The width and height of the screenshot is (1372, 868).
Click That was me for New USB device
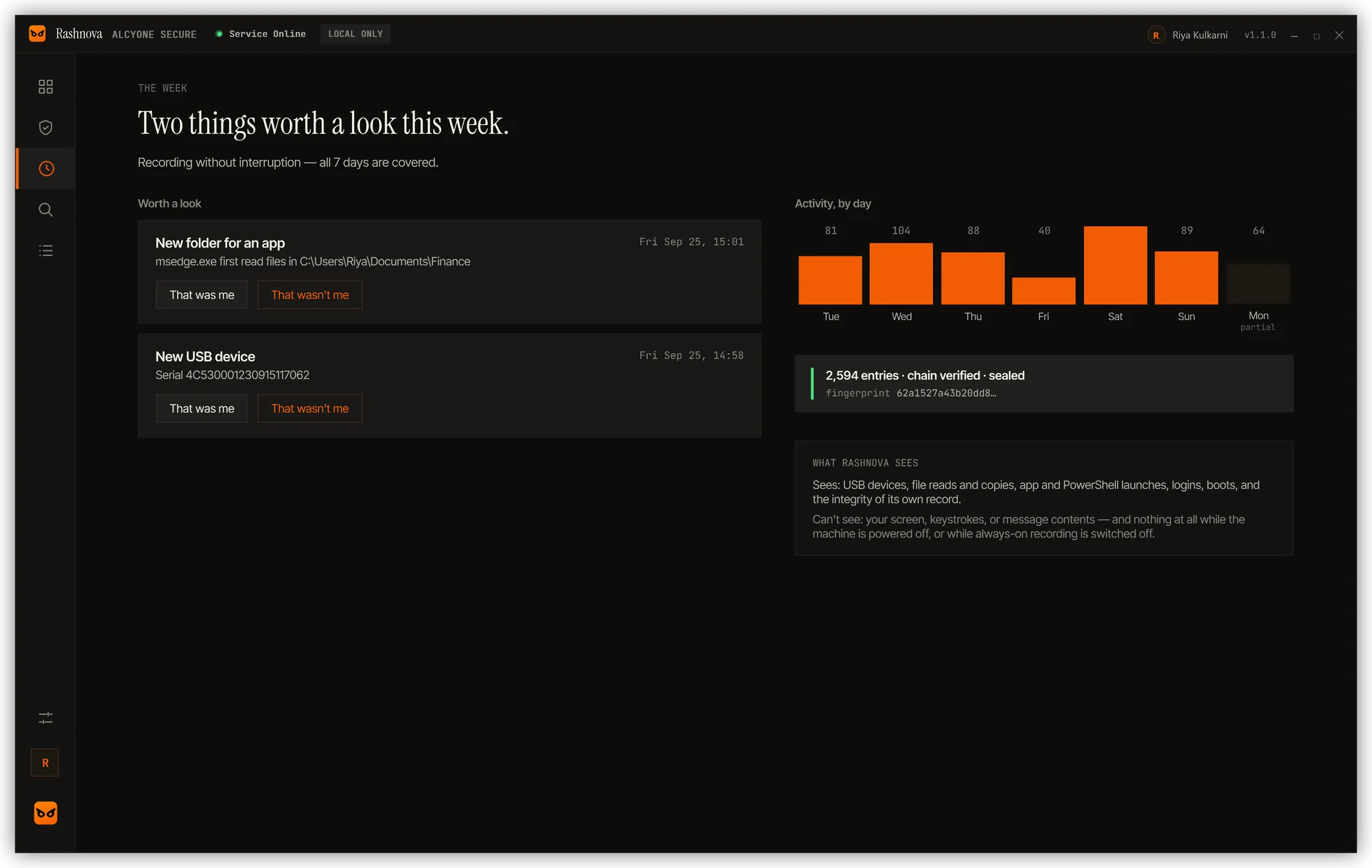point(202,409)
